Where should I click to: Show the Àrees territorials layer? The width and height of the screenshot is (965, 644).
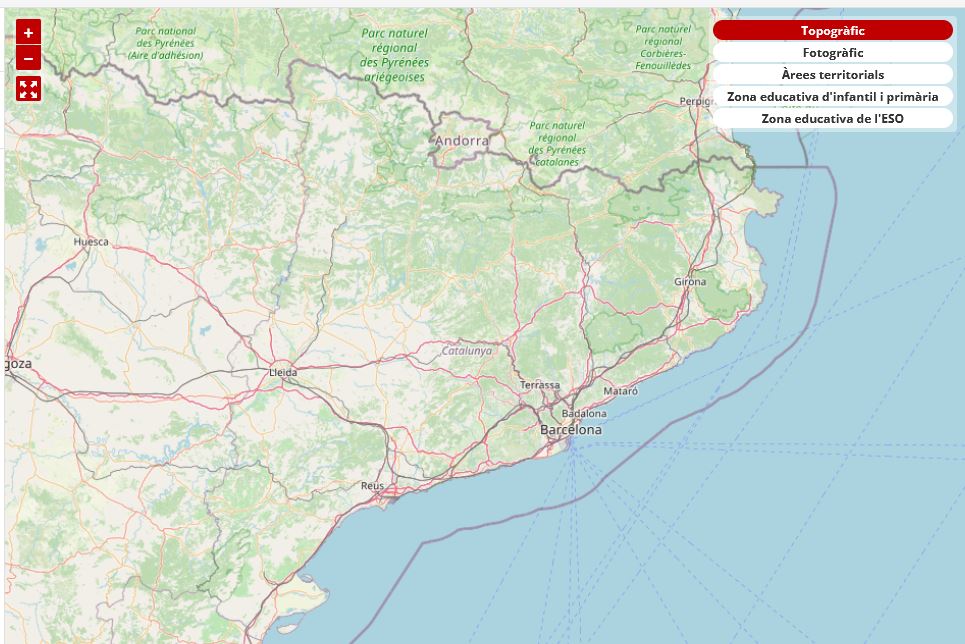[x=832, y=75]
